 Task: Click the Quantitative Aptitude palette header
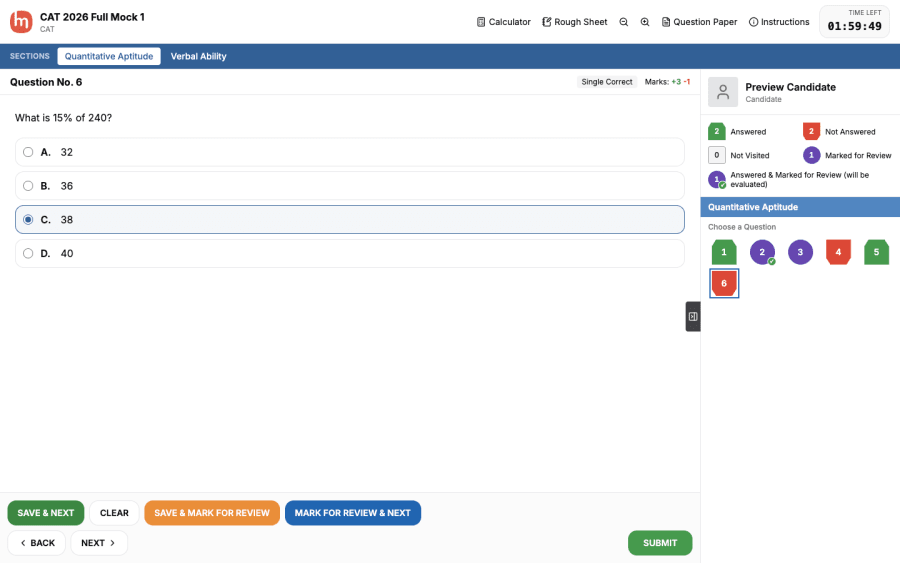[800, 207]
